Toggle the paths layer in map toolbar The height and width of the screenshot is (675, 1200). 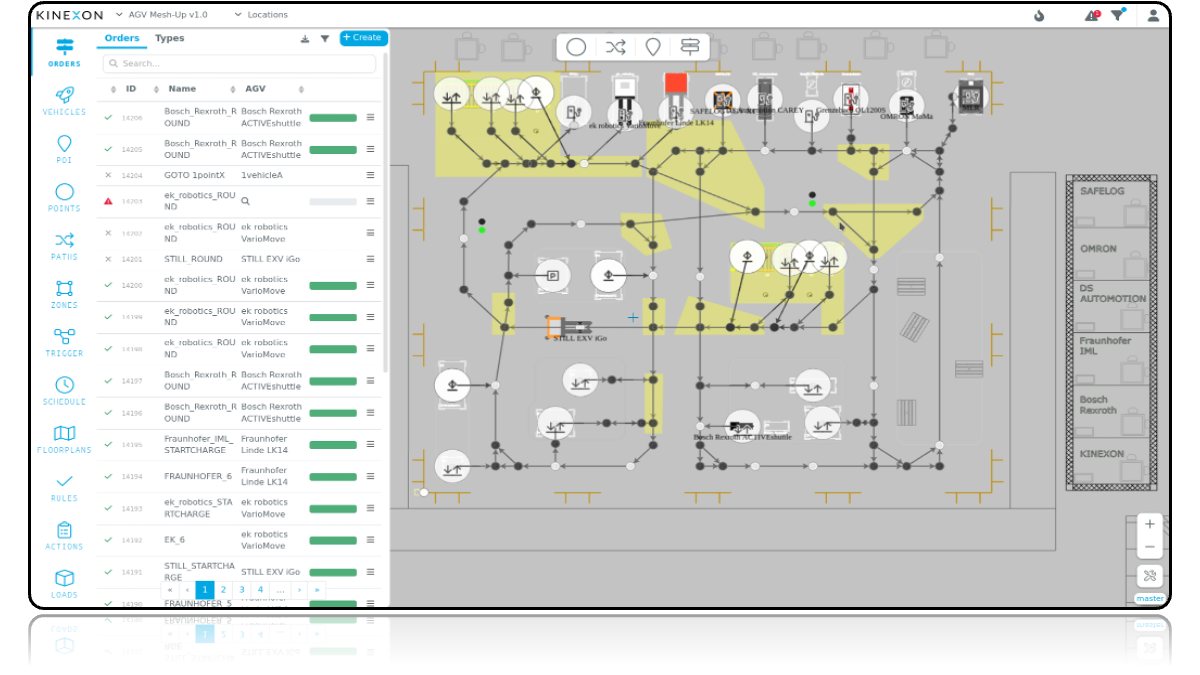615,47
